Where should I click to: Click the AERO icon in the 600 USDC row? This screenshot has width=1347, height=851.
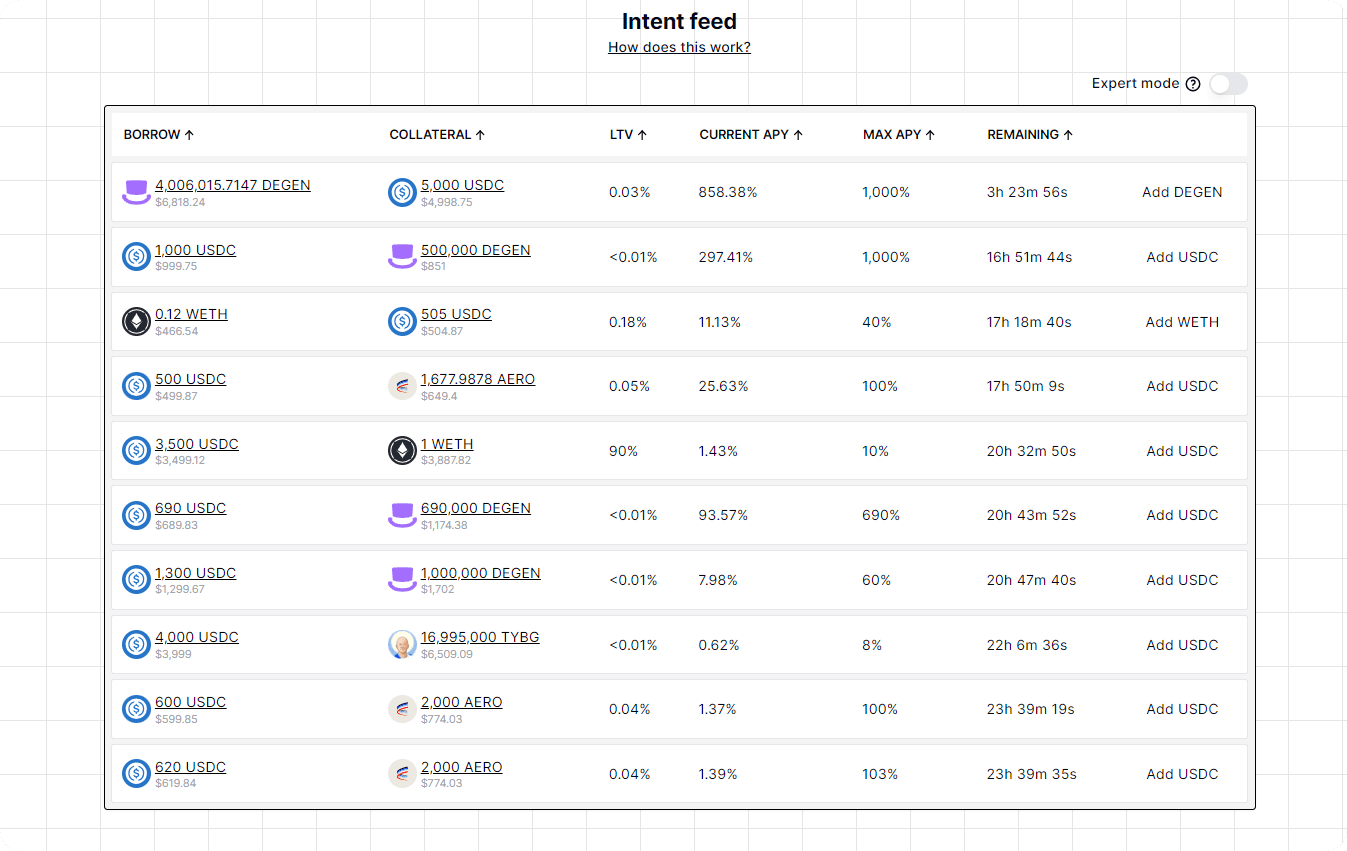[x=402, y=709]
